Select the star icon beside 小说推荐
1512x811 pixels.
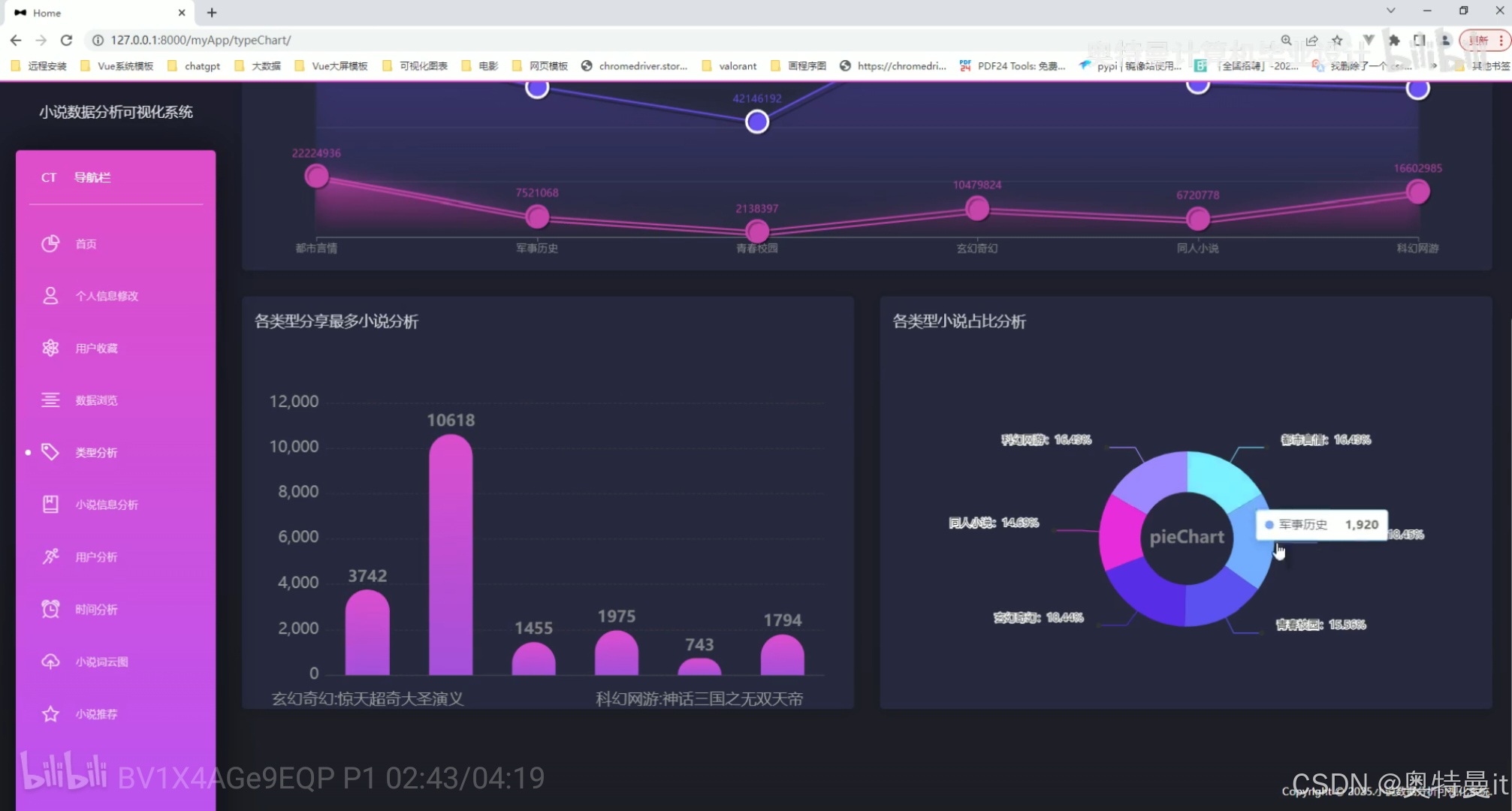(x=50, y=713)
